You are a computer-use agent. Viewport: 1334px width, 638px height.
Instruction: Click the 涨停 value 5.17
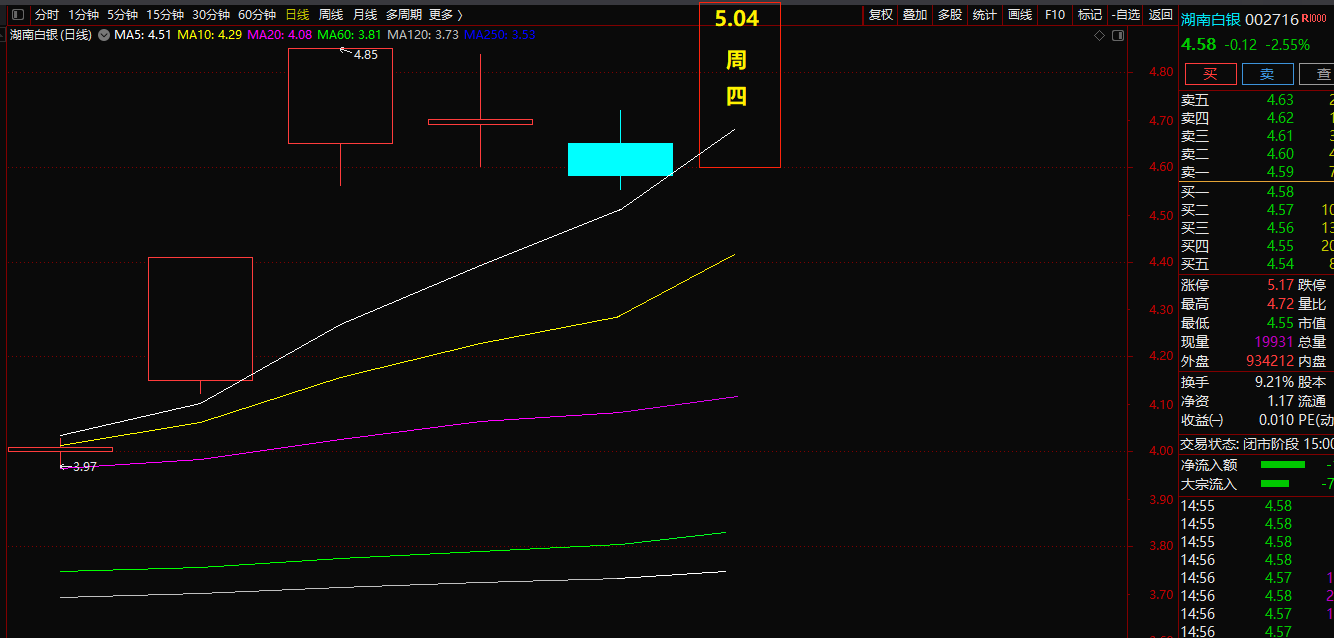1280,285
